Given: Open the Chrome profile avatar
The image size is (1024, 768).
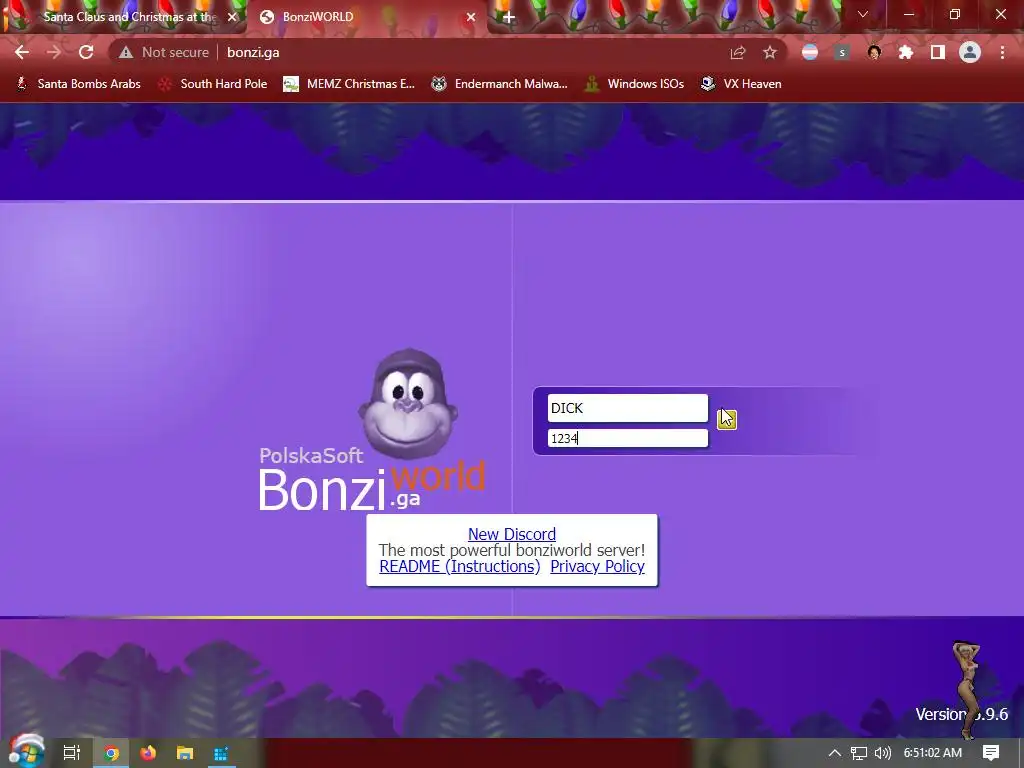Looking at the screenshot, I should (x=970, y=52).
